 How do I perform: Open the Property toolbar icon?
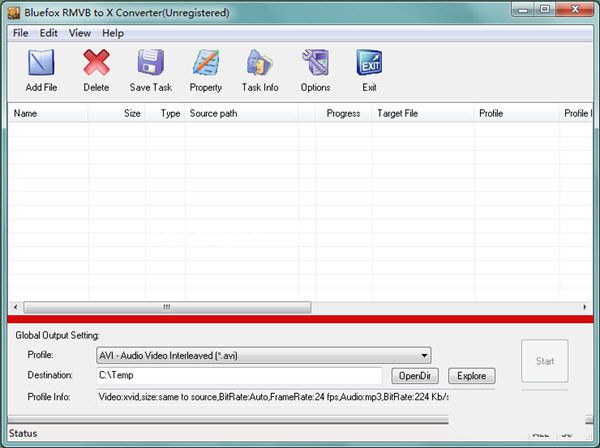click(206, 62)
